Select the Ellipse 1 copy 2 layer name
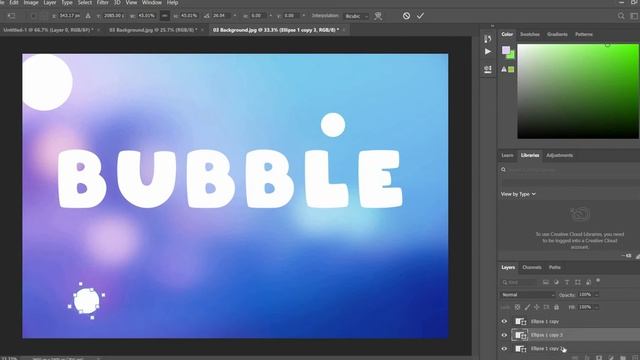640x360 pixels. pos(547,349)
